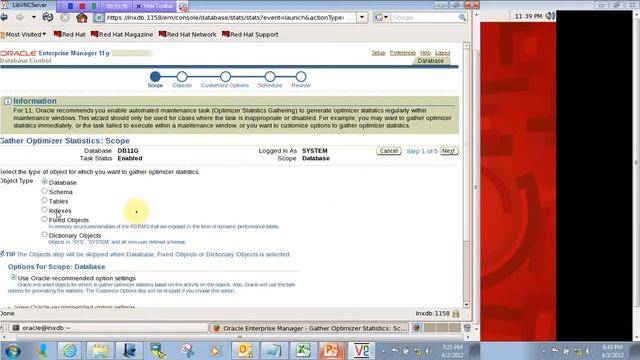Click the page vertical scrollbar down arrow

(466, 304)
